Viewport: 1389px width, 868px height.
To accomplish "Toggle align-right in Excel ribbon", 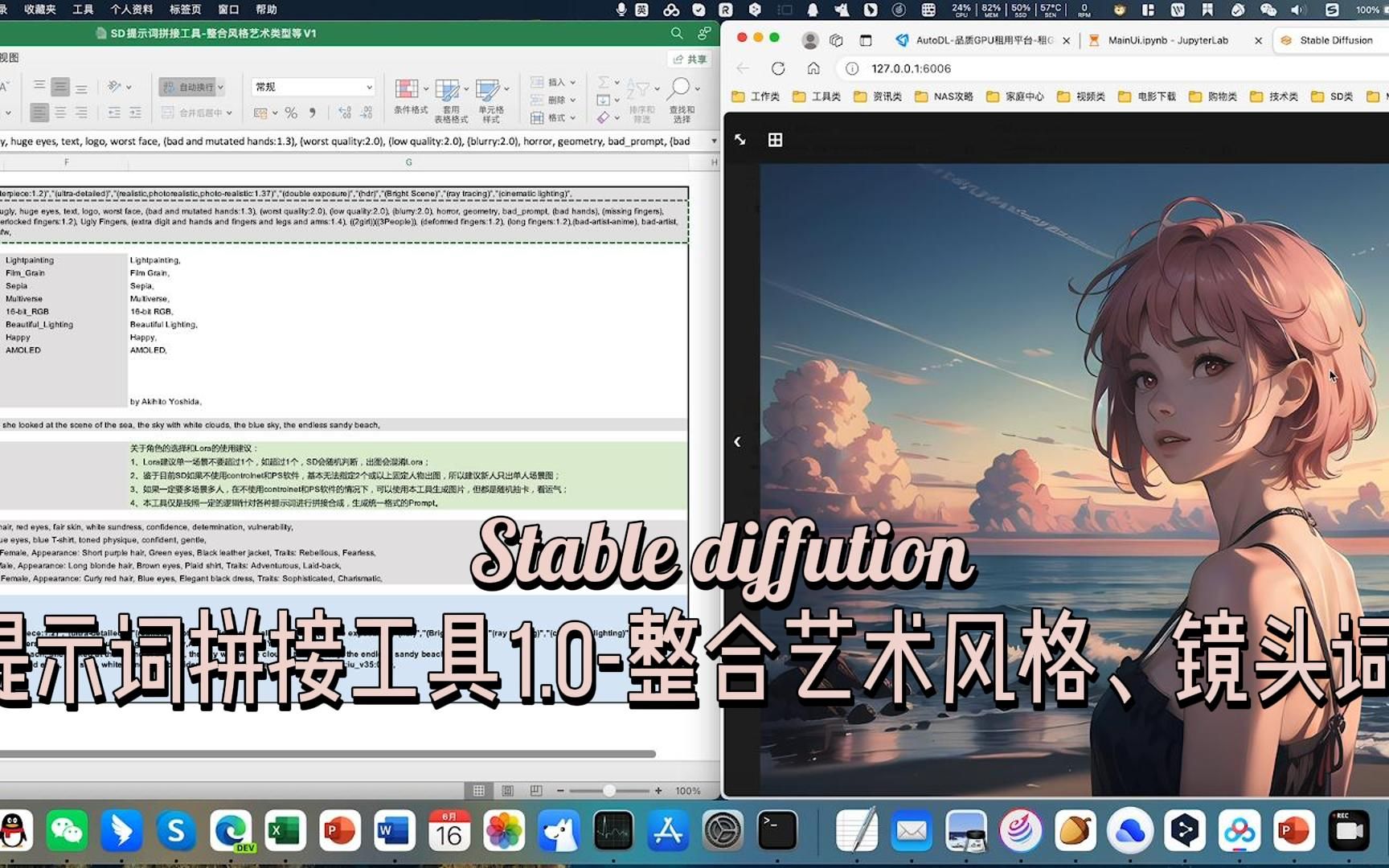I will pyautogui.click(x=81, y=113).
